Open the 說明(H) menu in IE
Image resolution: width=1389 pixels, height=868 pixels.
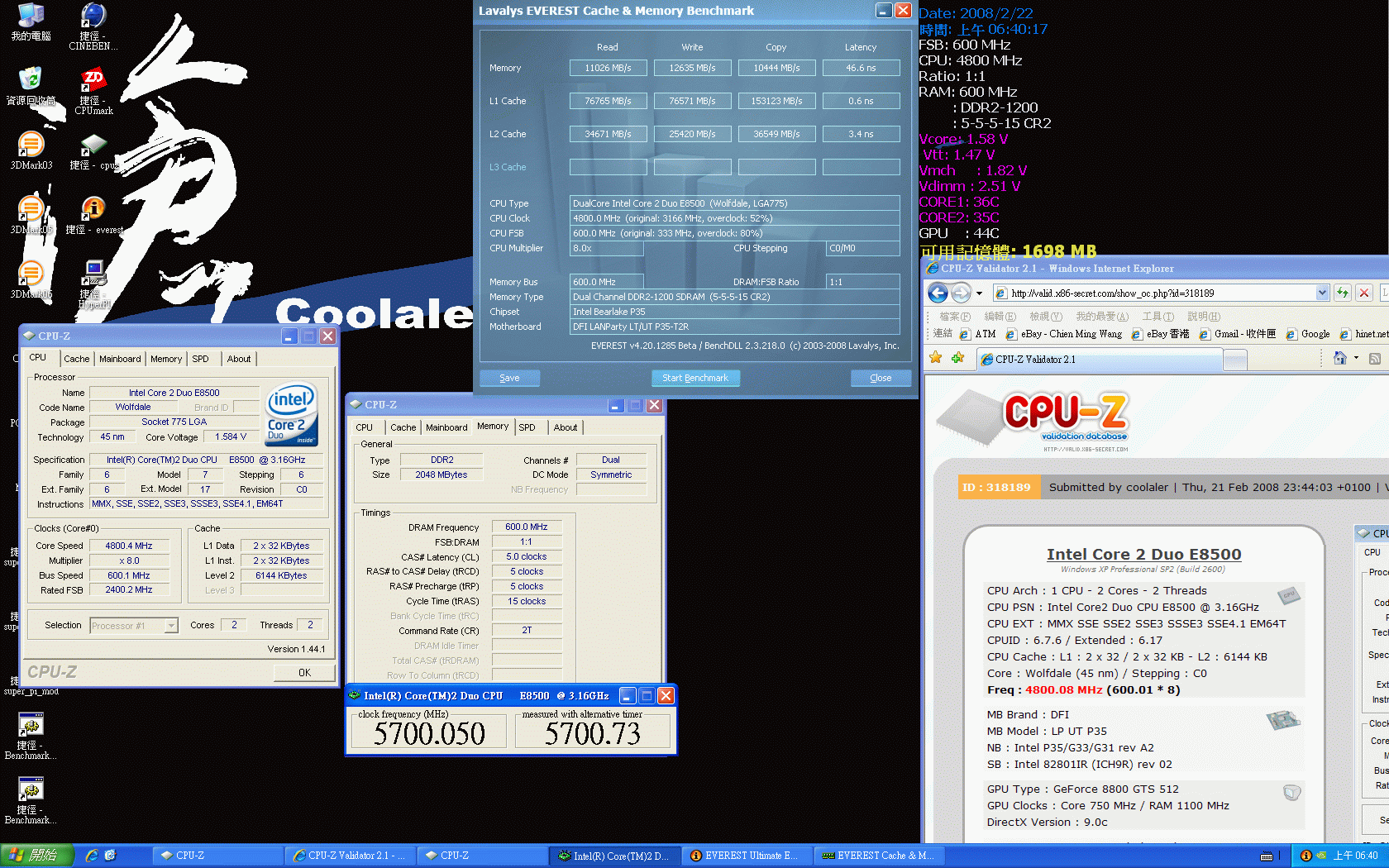[1204, 317]
